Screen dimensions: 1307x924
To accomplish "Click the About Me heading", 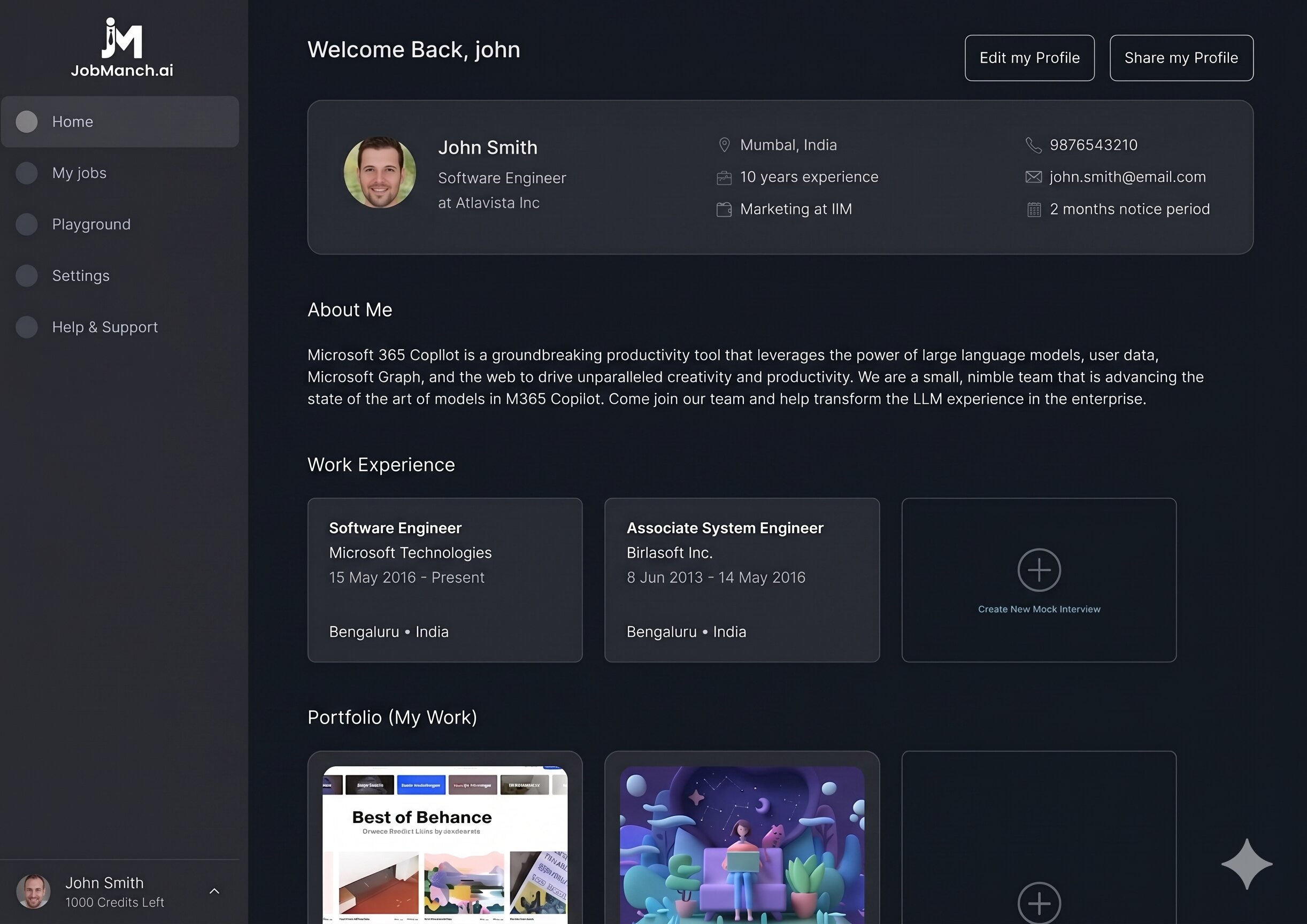I will coord(350,310).
